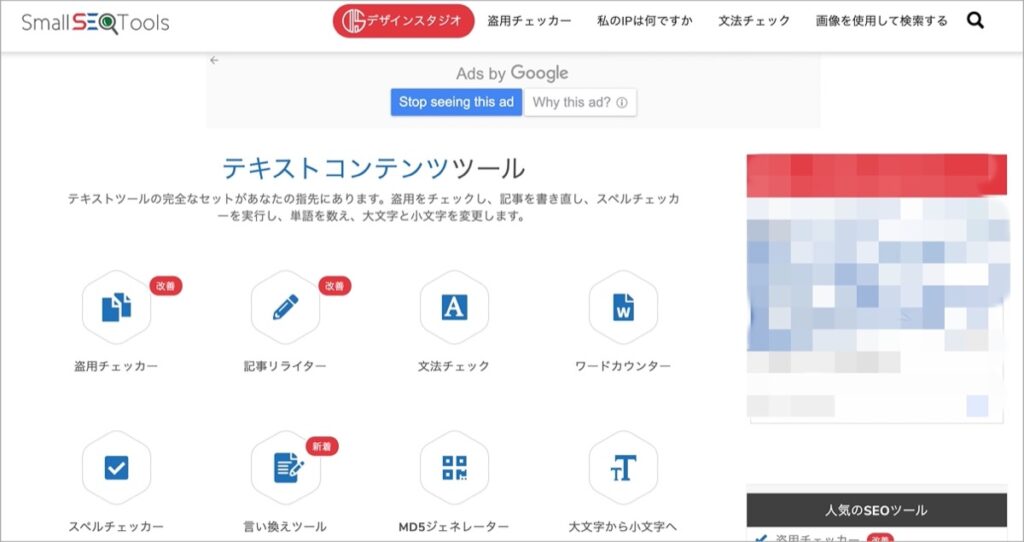Viewport: 1024px width, 542px height.
Task: Open the article rewriter (記事リライター) pencil icon
Action: tap(285, 307)
